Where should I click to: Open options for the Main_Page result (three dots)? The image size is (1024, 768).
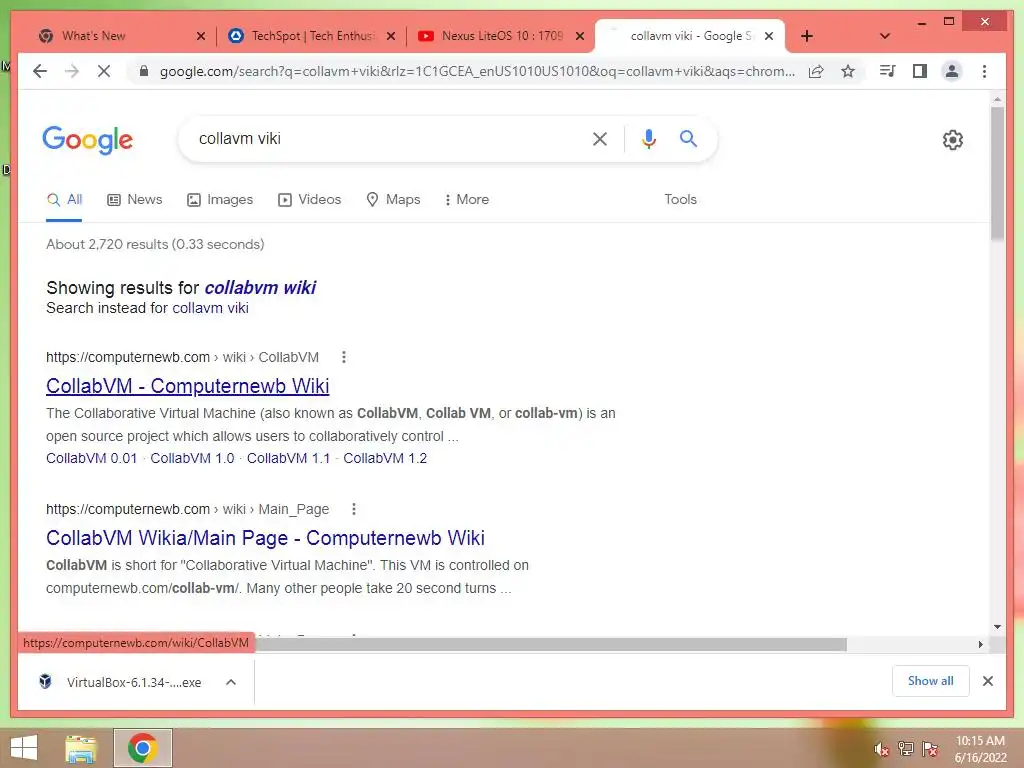(353, 509)
